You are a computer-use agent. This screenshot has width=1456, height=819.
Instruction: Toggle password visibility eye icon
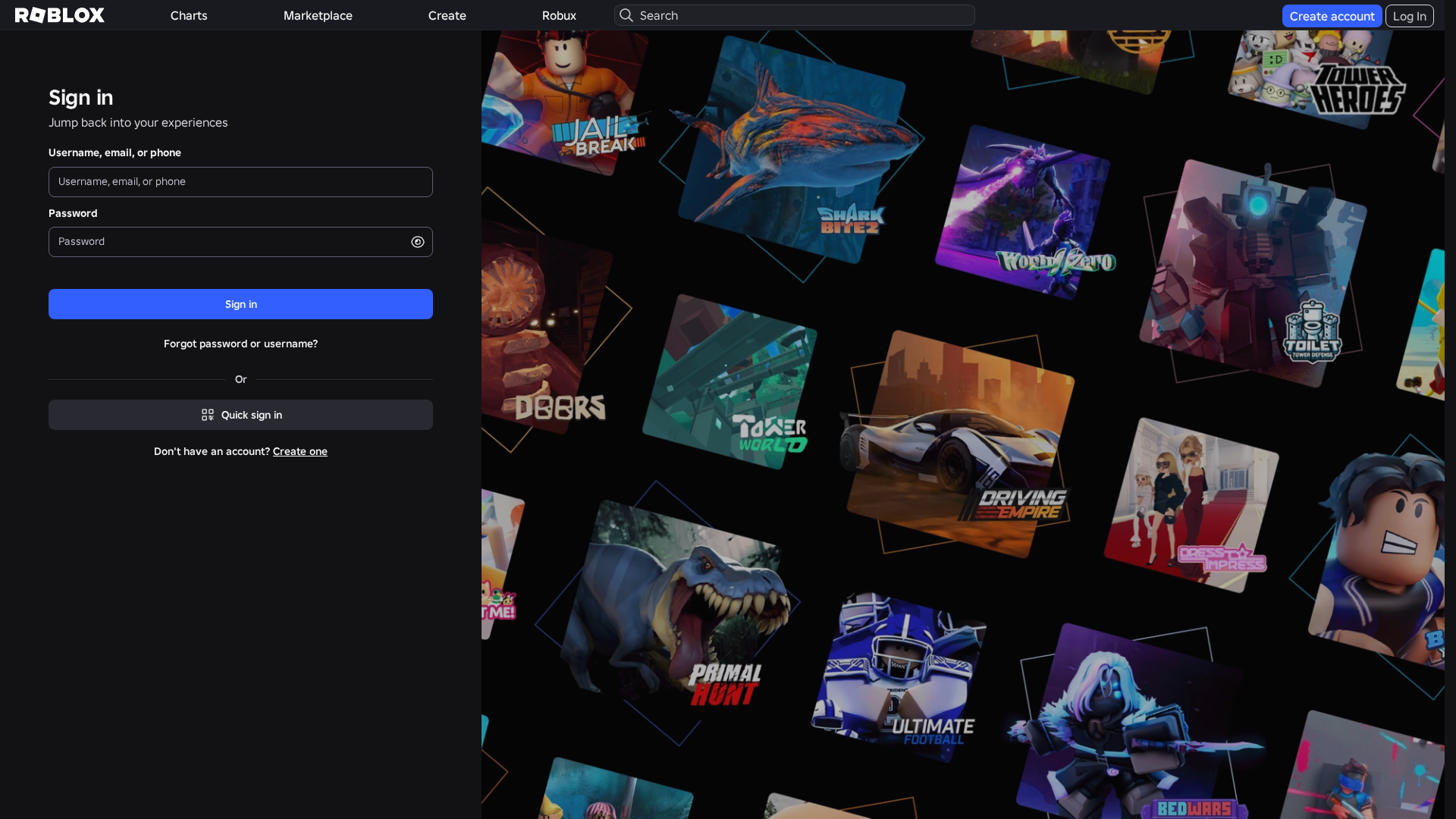click(418, 242)
